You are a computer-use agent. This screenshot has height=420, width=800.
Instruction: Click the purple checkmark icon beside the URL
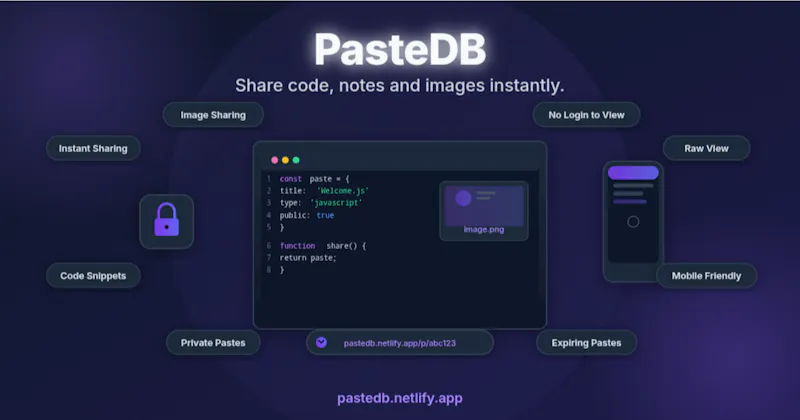pyautogui.click(x=321, y=342)
